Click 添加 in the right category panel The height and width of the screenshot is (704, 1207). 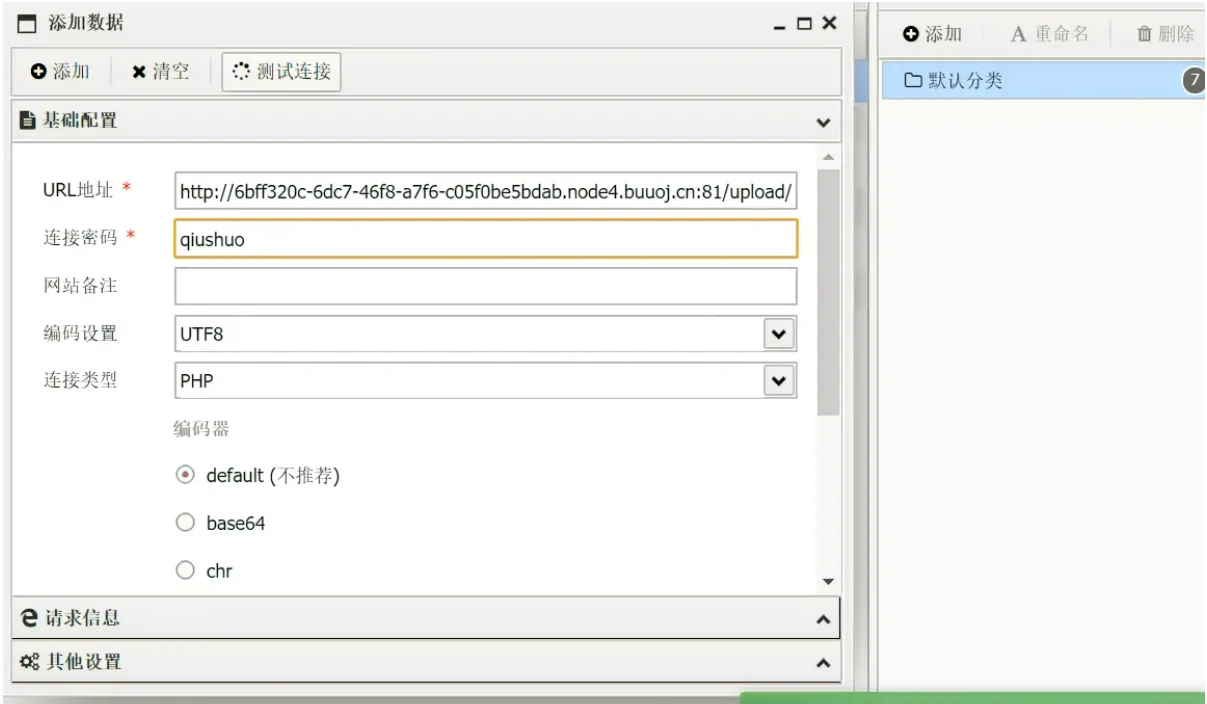932,34
